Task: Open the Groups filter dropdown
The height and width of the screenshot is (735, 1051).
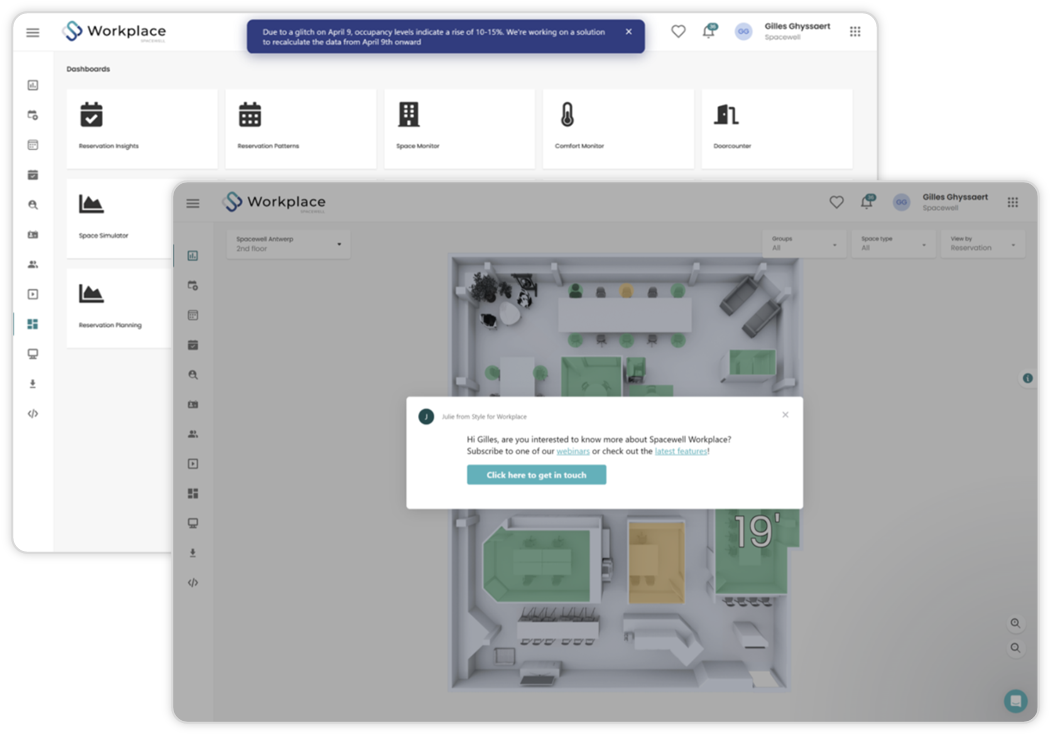Action: click(804, 244)
